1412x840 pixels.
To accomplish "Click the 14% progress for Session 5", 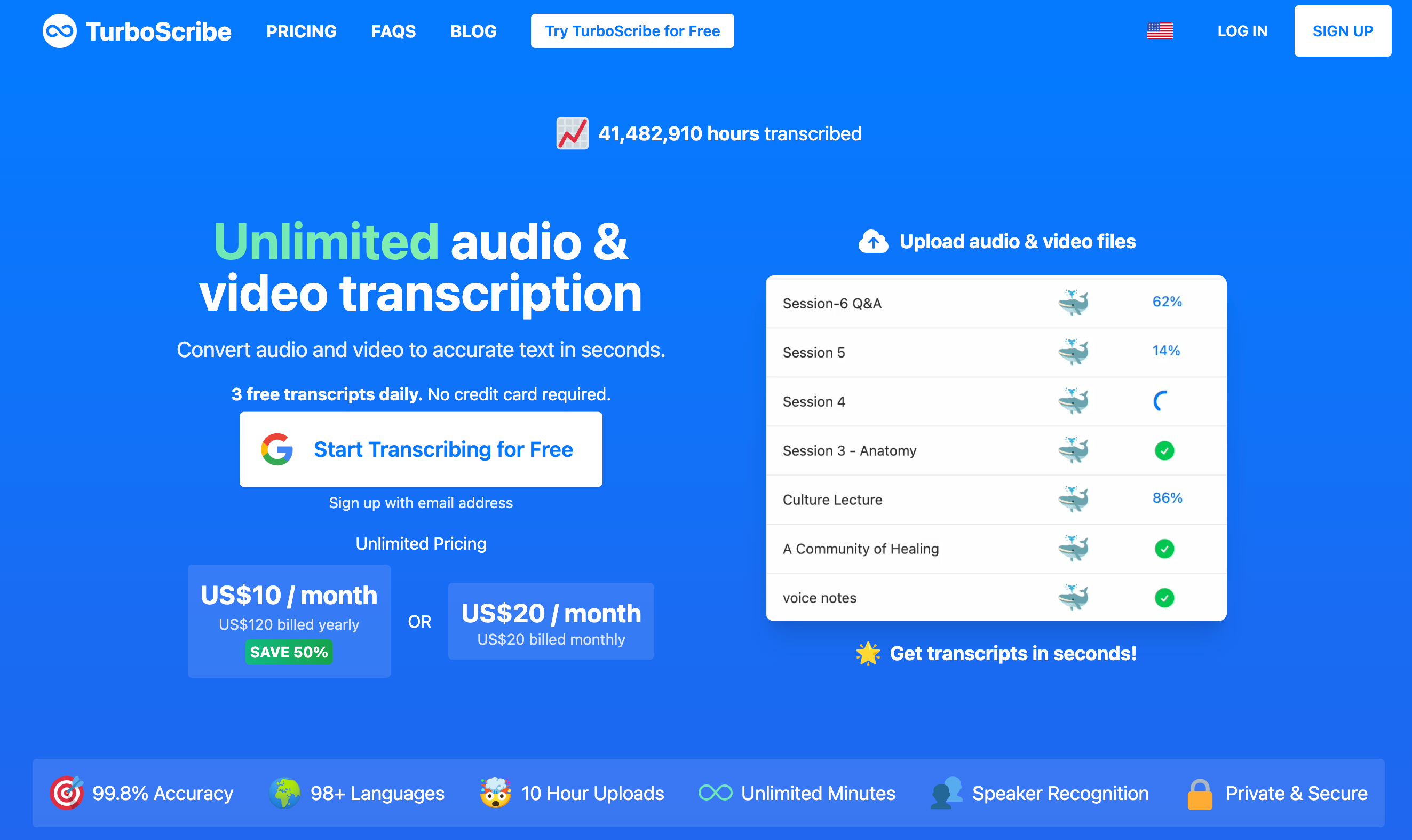I will click(x=1166, y=351).
